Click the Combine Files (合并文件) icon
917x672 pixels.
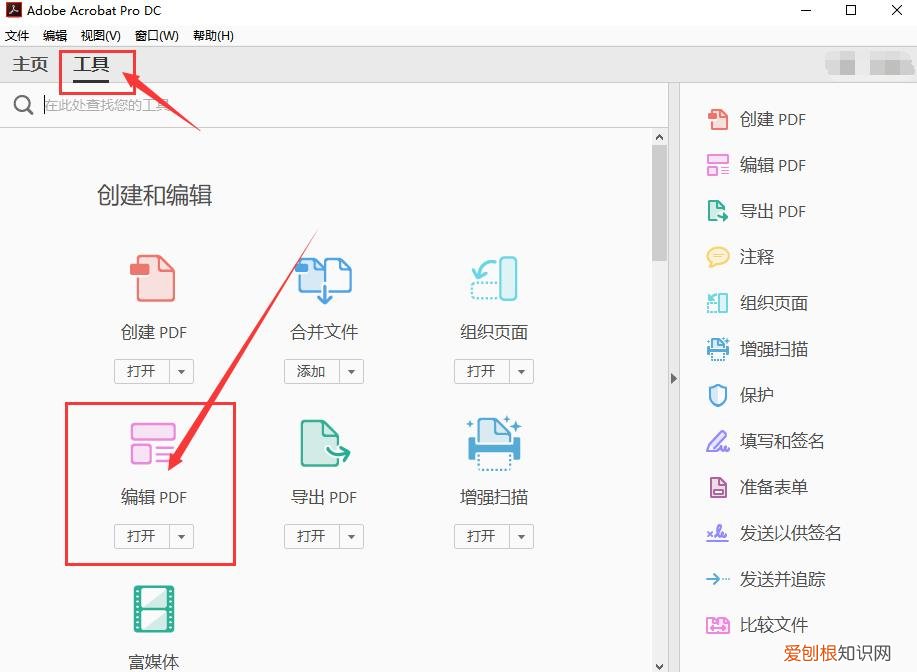(x=323, y=280)
